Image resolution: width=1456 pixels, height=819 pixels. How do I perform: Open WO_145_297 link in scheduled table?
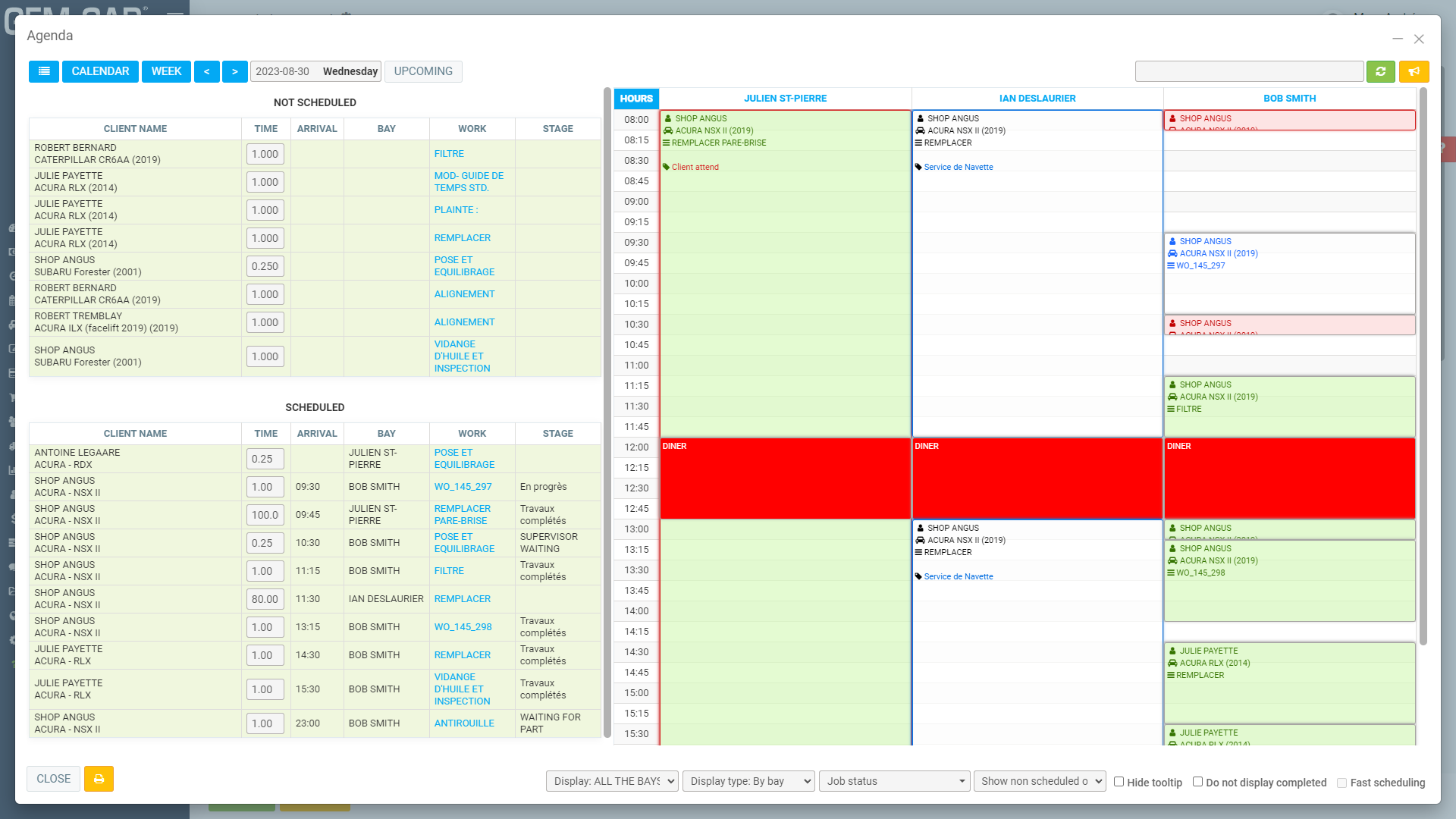click(463, 487)
